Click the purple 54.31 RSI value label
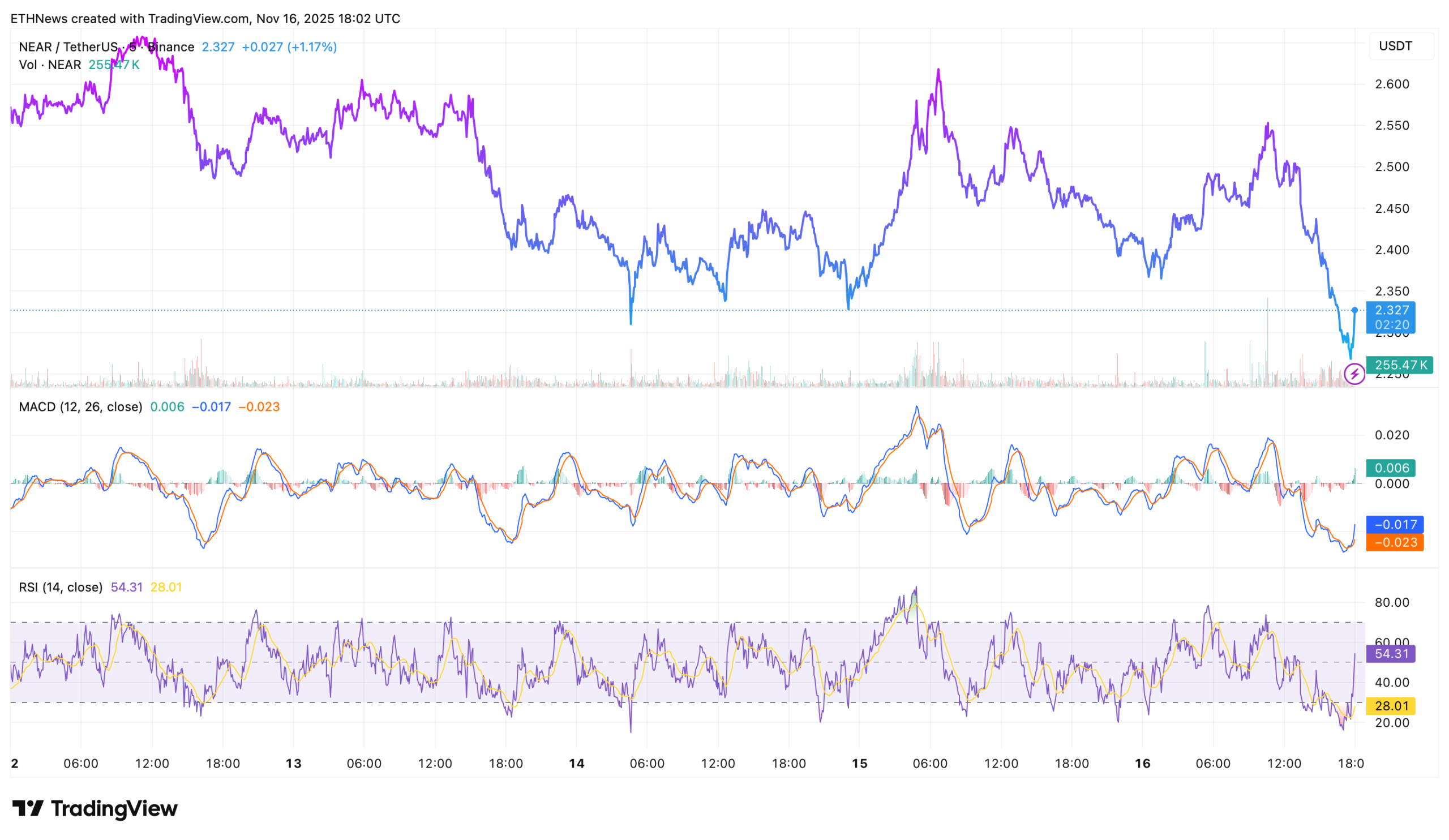 pyautogui.click(x=1390, y=654)
